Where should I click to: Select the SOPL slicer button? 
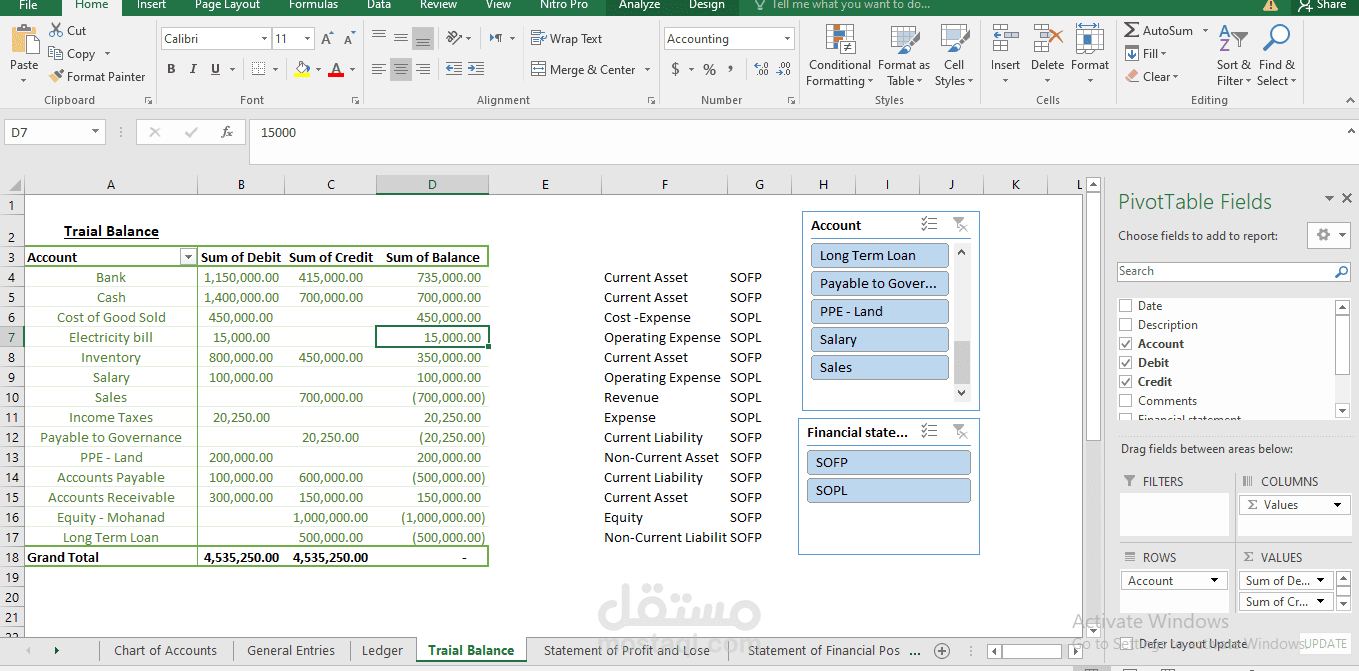[888, 490]
